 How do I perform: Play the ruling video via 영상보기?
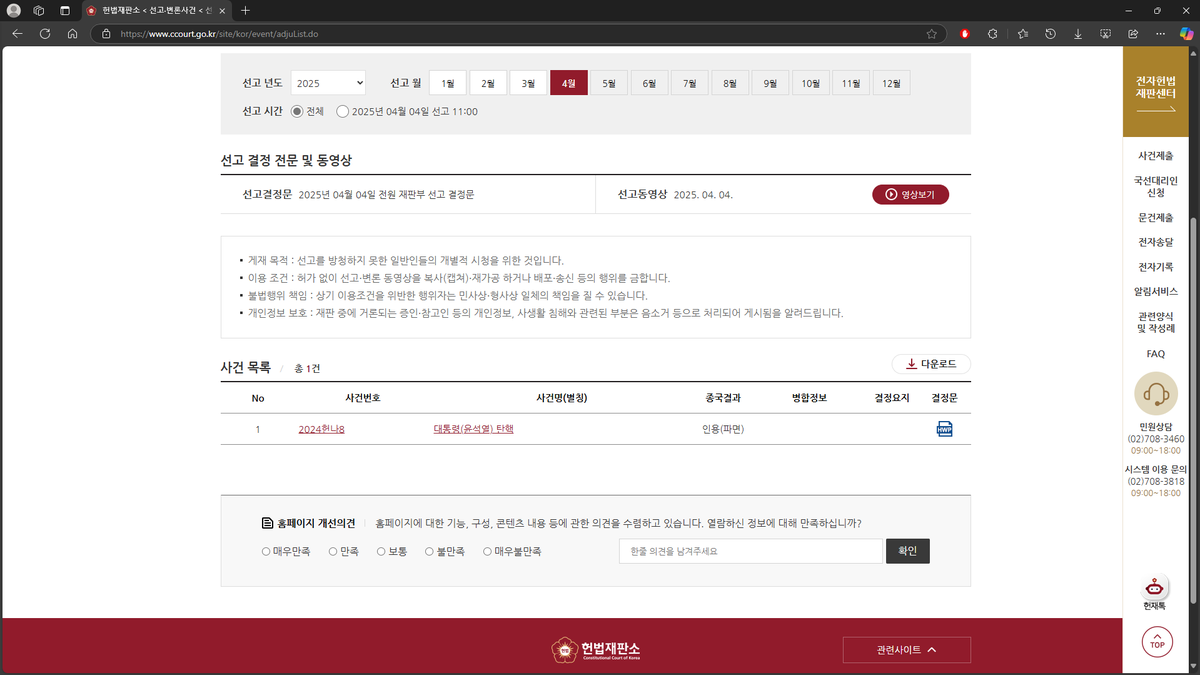[910, 194]
